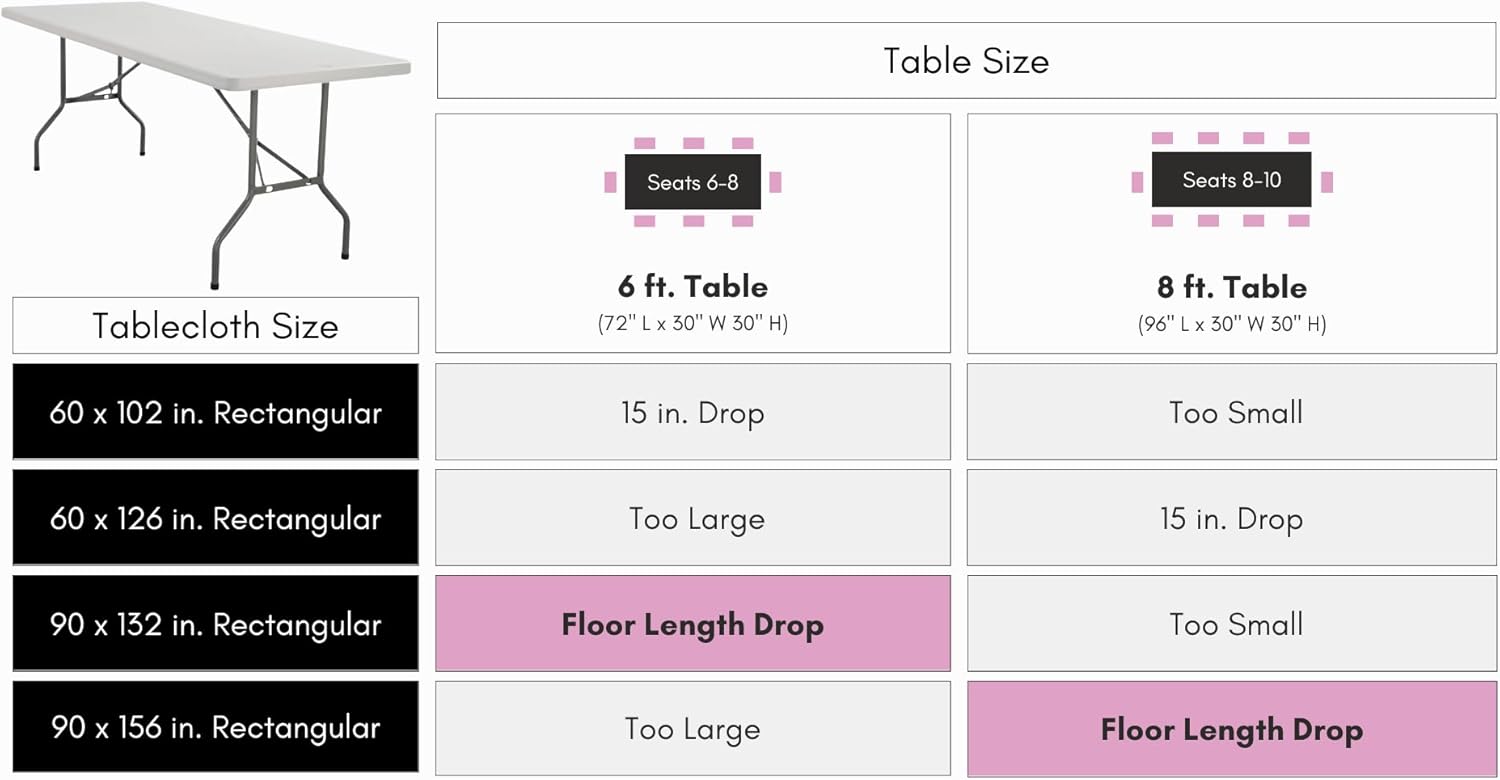1500x780 pixels.
Task: Click "Too Large" in the 60 x 126 row
Action: (696, 518)
